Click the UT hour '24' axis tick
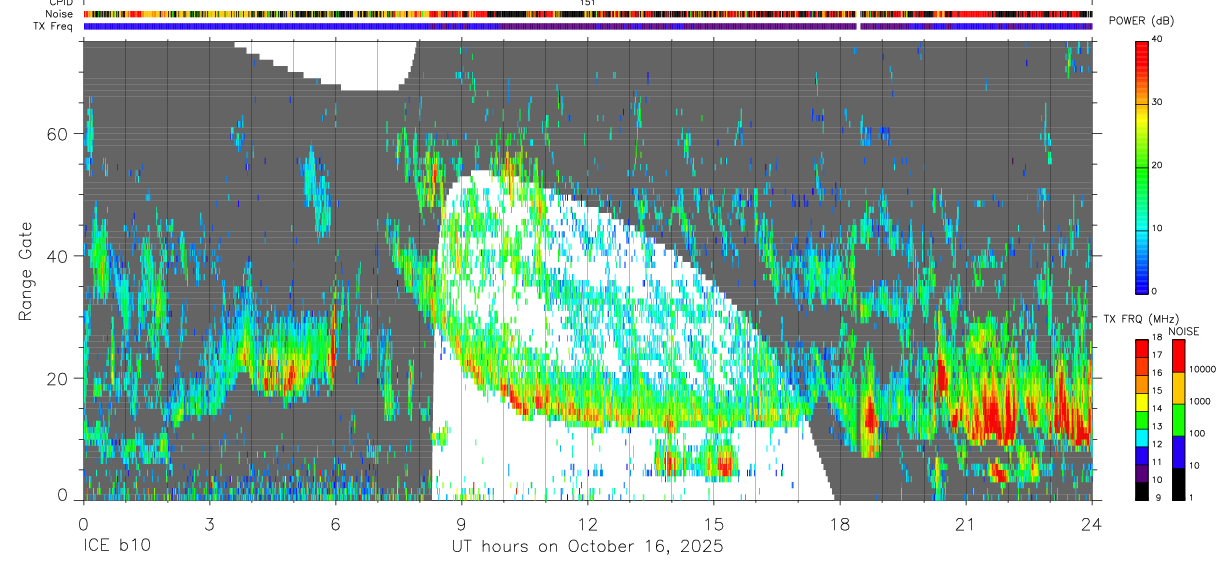The width and height of the screenshot is (1228, 567). pyautogui.click(x=1091, y=524)
